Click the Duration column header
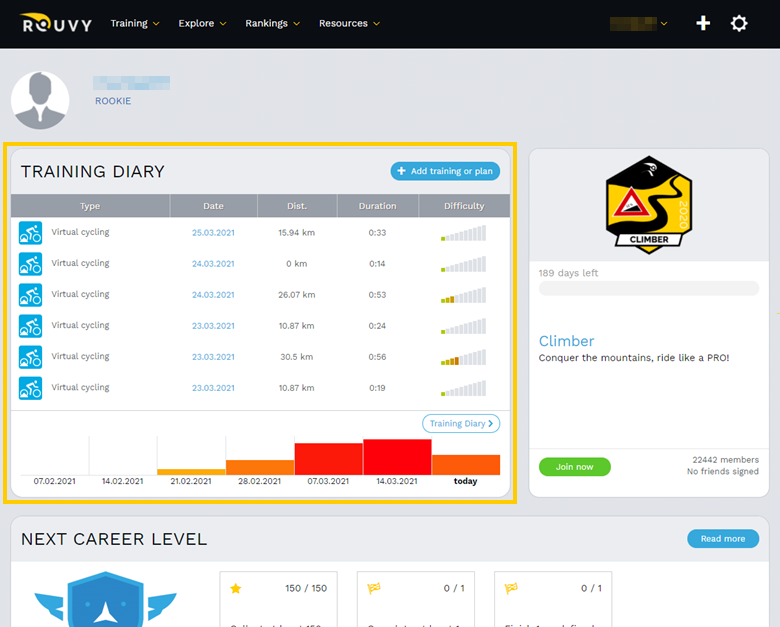Screen dimensions: 780x627 pos(378,206)
